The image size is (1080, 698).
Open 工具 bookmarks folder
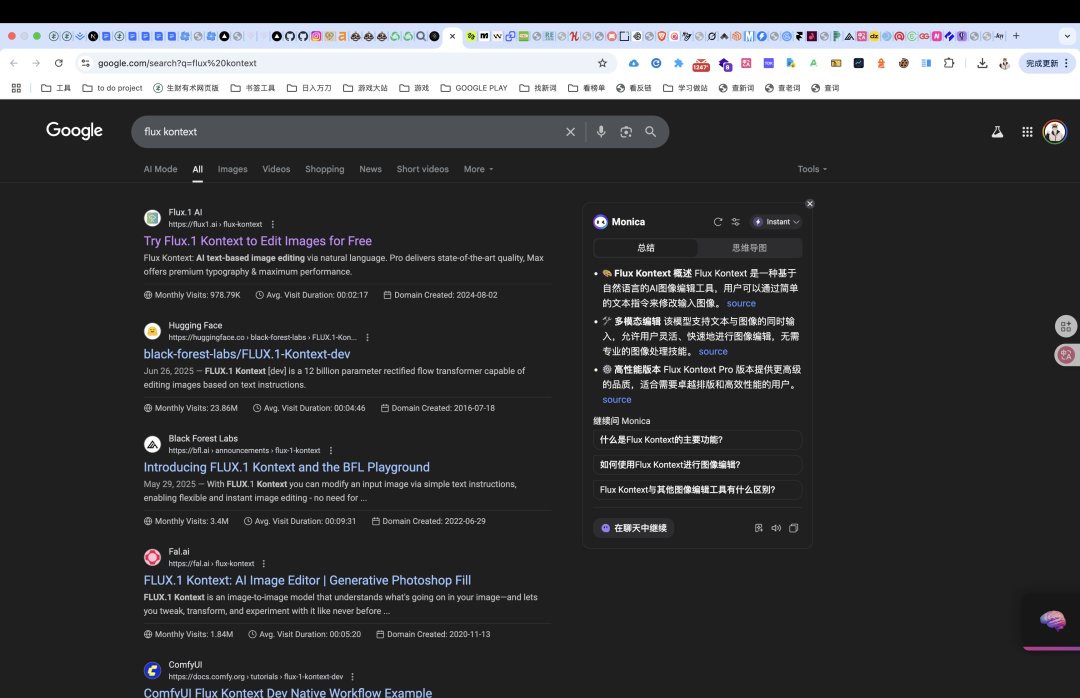tap(56, 88)
